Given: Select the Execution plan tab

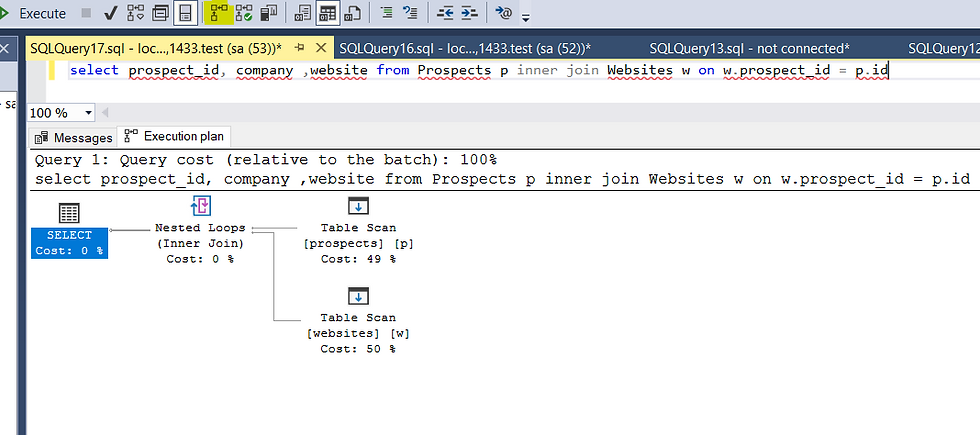Looking at the screenshot, I should 174,136.
